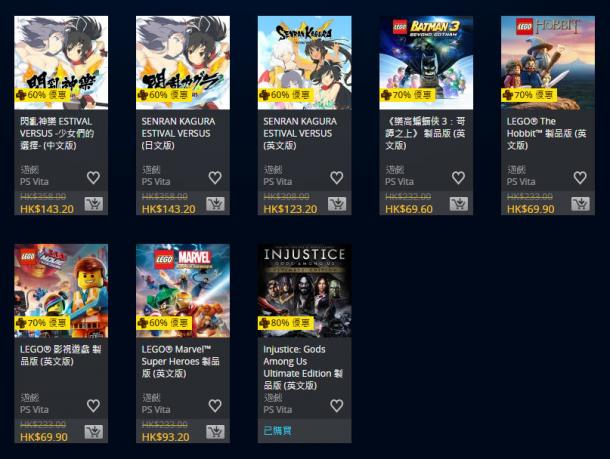This screenshot has height=459, width=610.
Task: Open Injustice Gods Among Us Ultimate Edition title
Action: [x=303, y=367]
